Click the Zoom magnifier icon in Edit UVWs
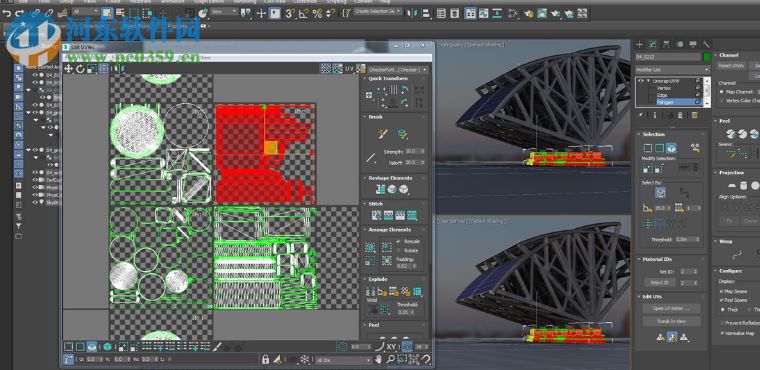The width and height of the screenshot is (760, 370). (391, 359)
